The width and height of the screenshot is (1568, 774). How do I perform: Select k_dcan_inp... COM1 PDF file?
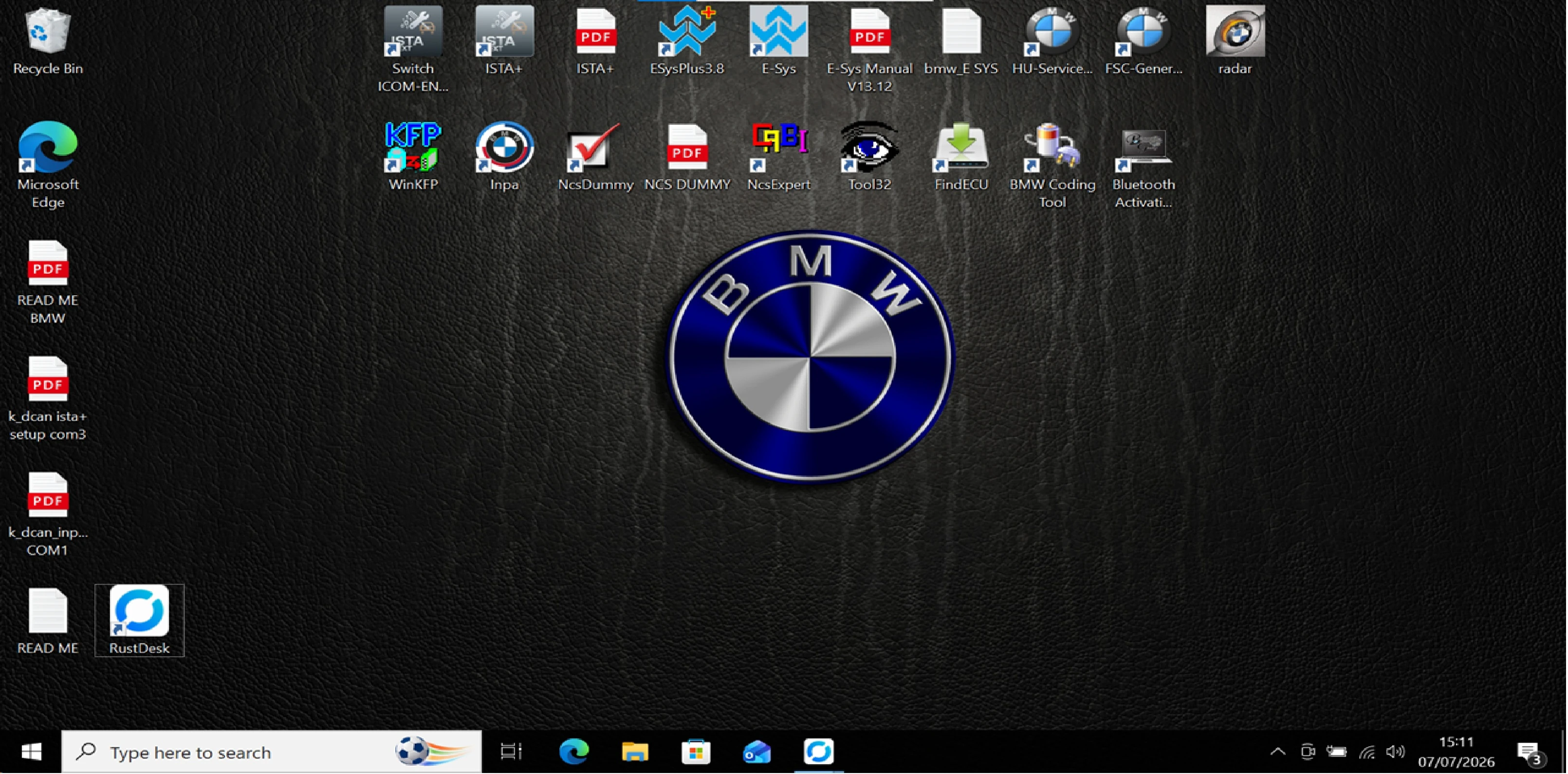click(48, 514)
